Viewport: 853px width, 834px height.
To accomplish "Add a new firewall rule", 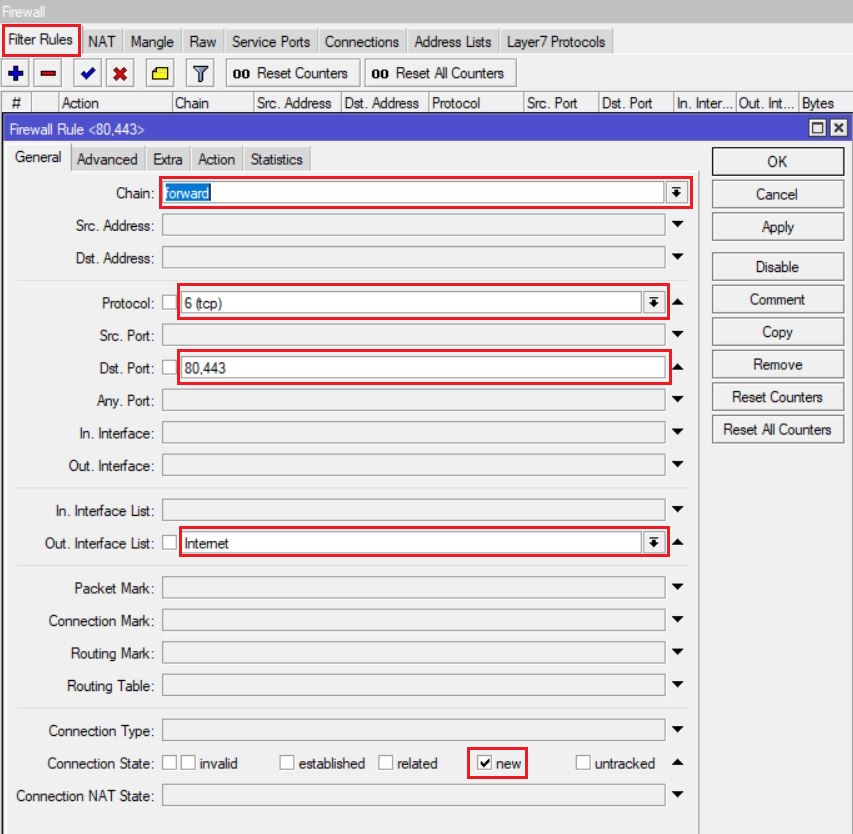I will [x=13, y=72].
